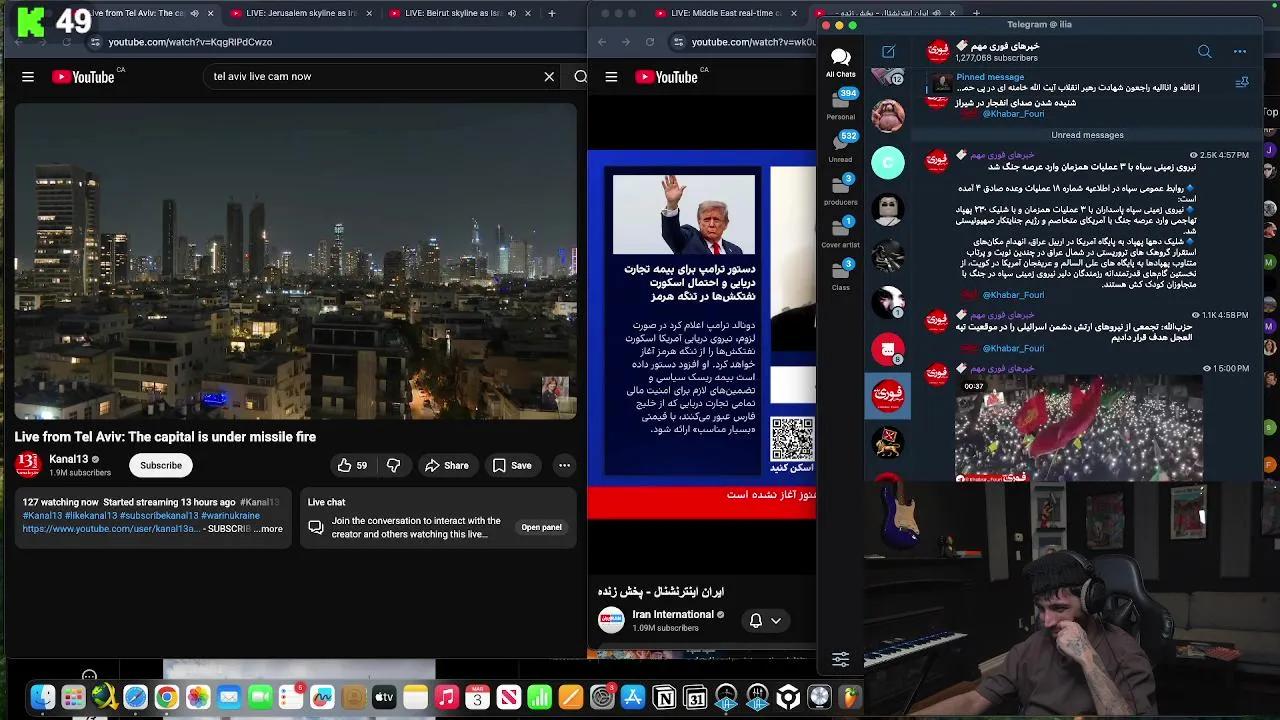Open Launchpad from the Dock
This screenshot has width=1280, height=720.
coord(73,697)
